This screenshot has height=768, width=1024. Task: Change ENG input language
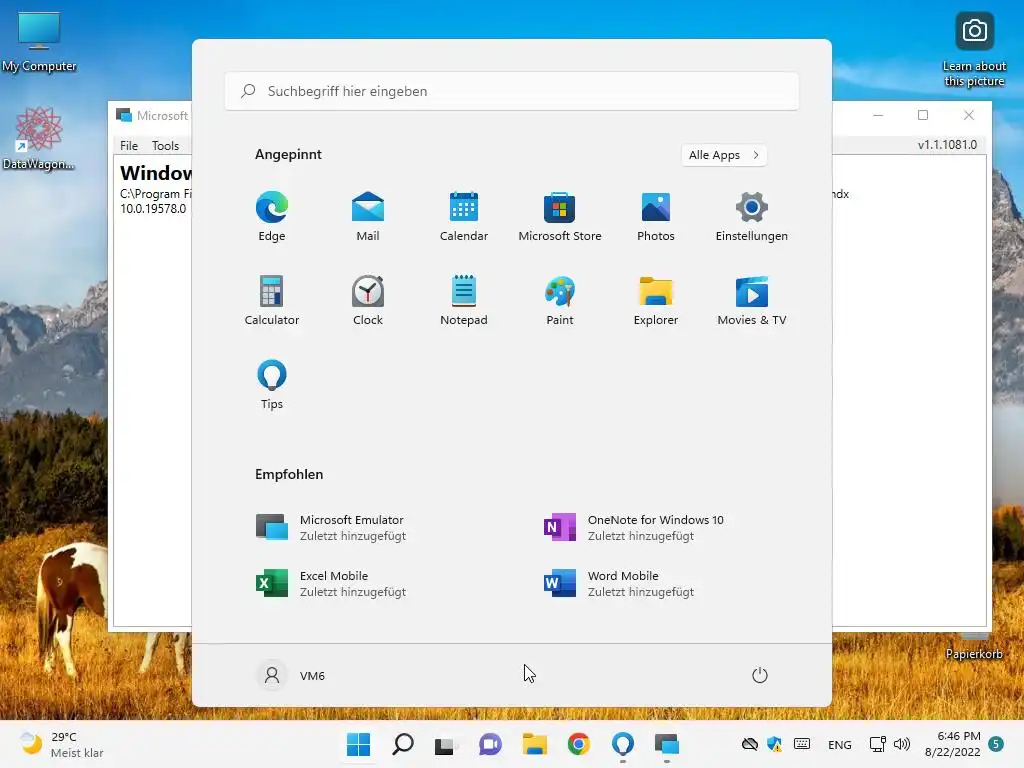840,744
